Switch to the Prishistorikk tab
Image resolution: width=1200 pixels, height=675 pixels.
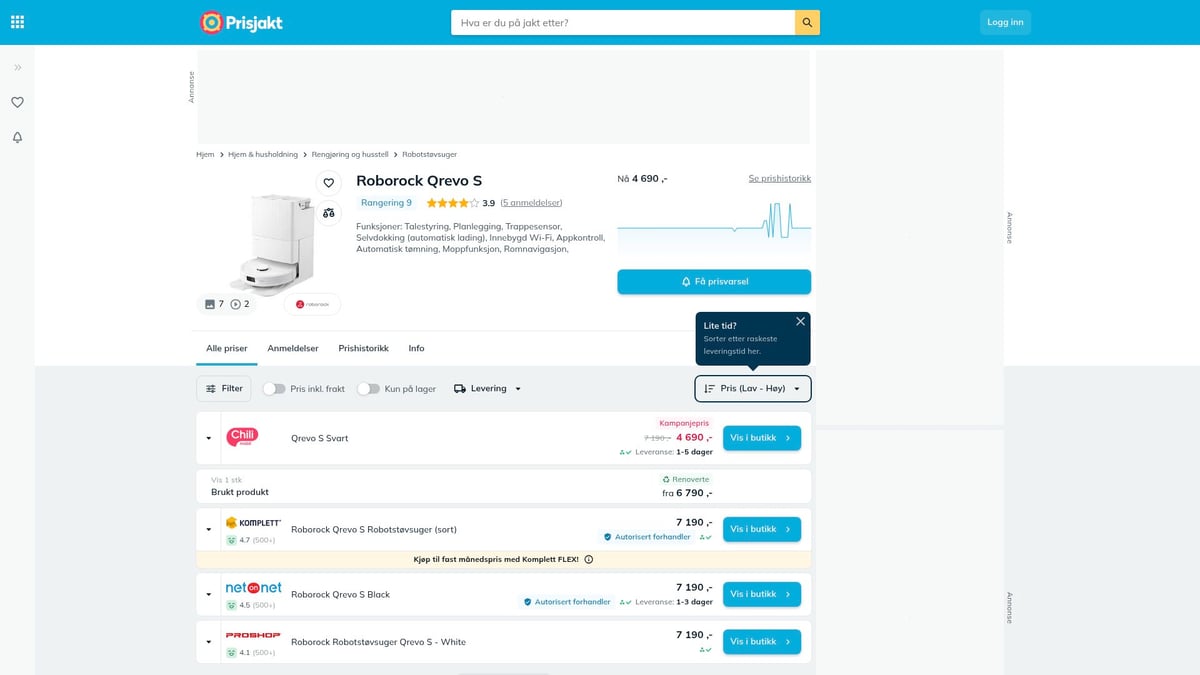(x=363, y=348)
